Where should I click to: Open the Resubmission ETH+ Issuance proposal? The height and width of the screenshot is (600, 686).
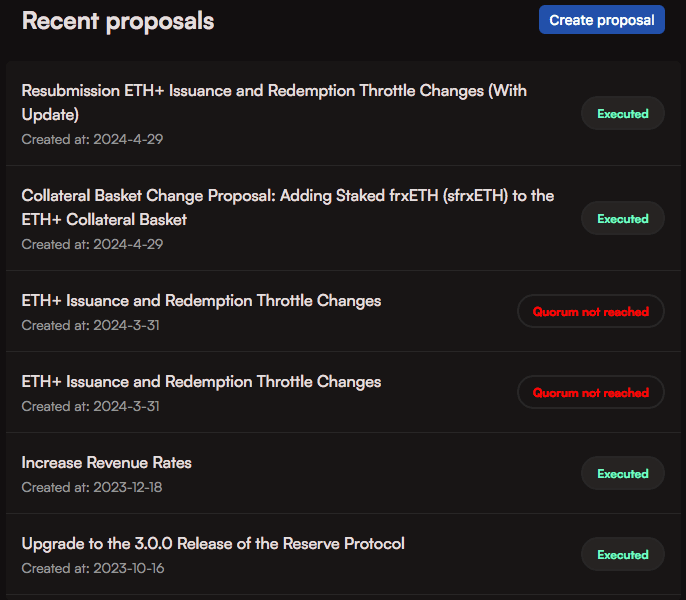274,102
